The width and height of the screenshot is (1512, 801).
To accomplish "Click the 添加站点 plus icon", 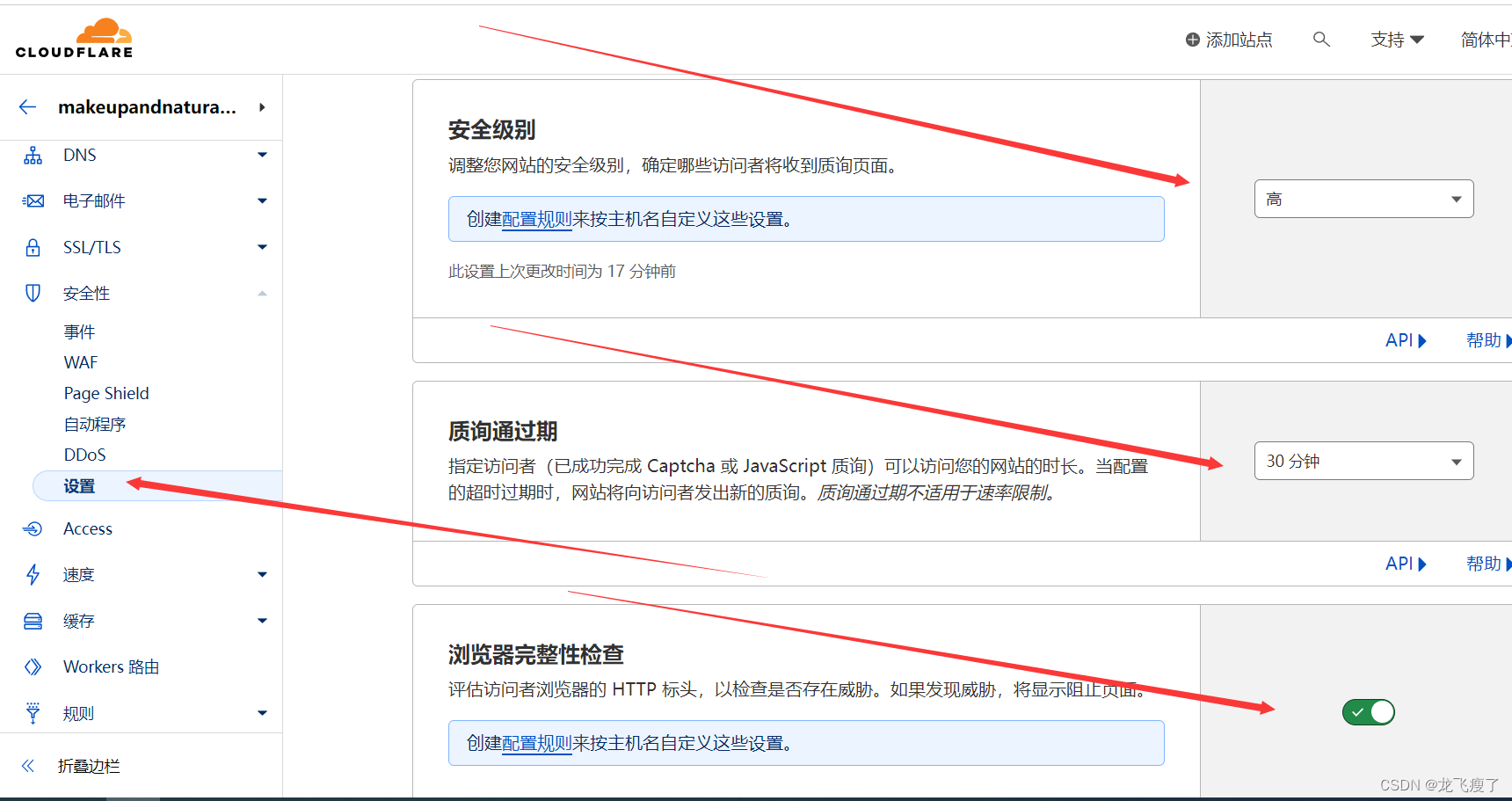I will [1192, 40].
